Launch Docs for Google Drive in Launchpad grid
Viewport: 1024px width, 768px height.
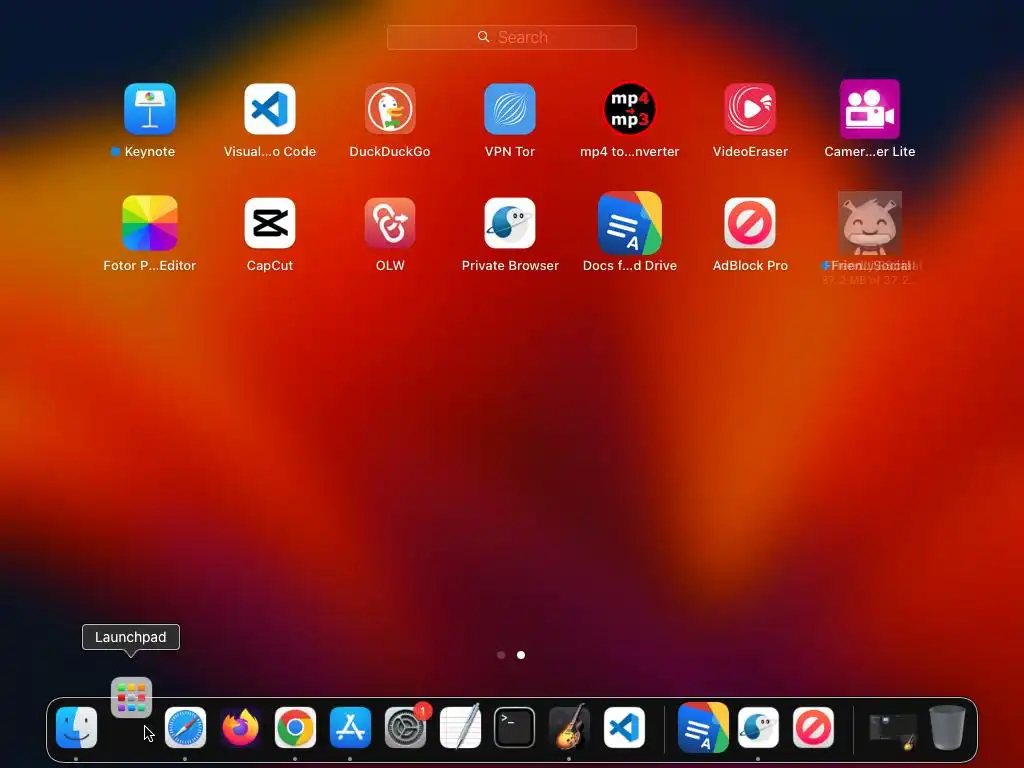pos(630,223)
